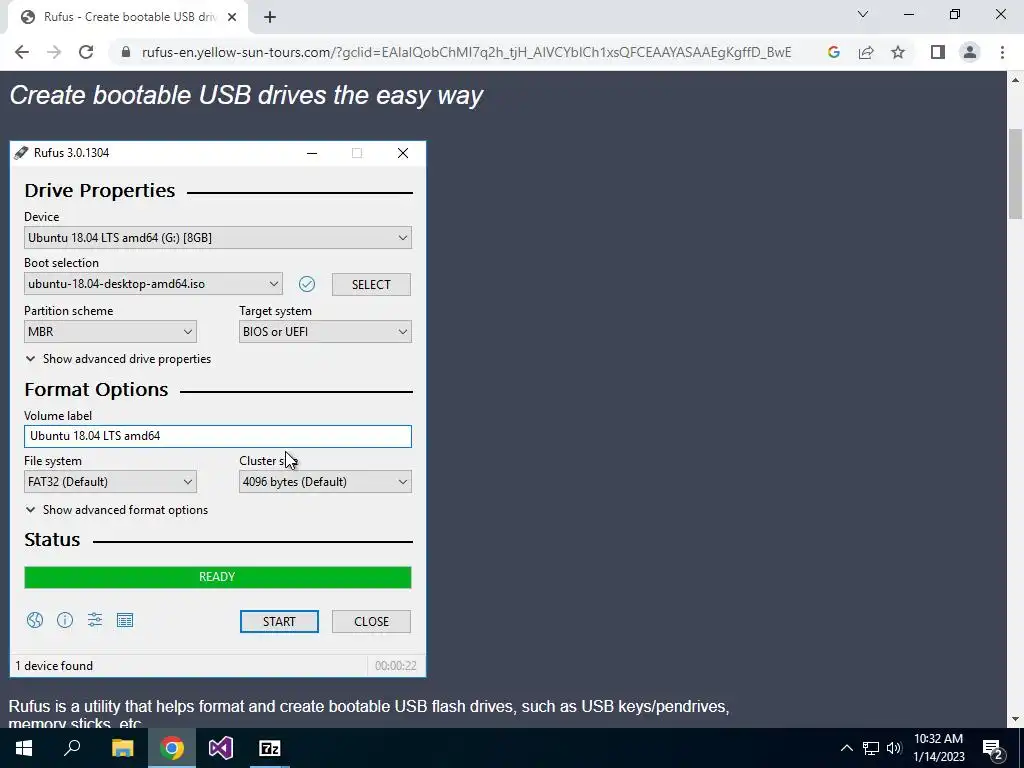Click the CLOSE button in Rufus

(371, 622)
